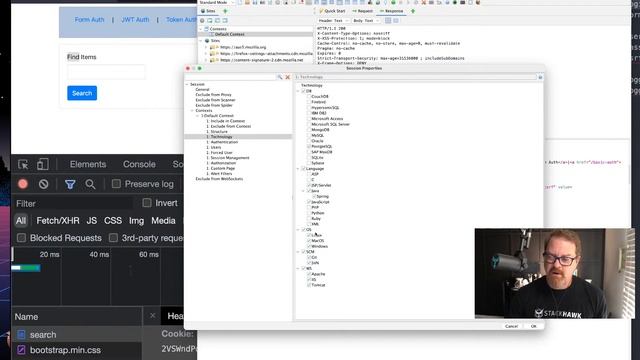Check the MySQL technology checkbox
The height and width of the screenshot is (360, 640).
click(309, 135)
